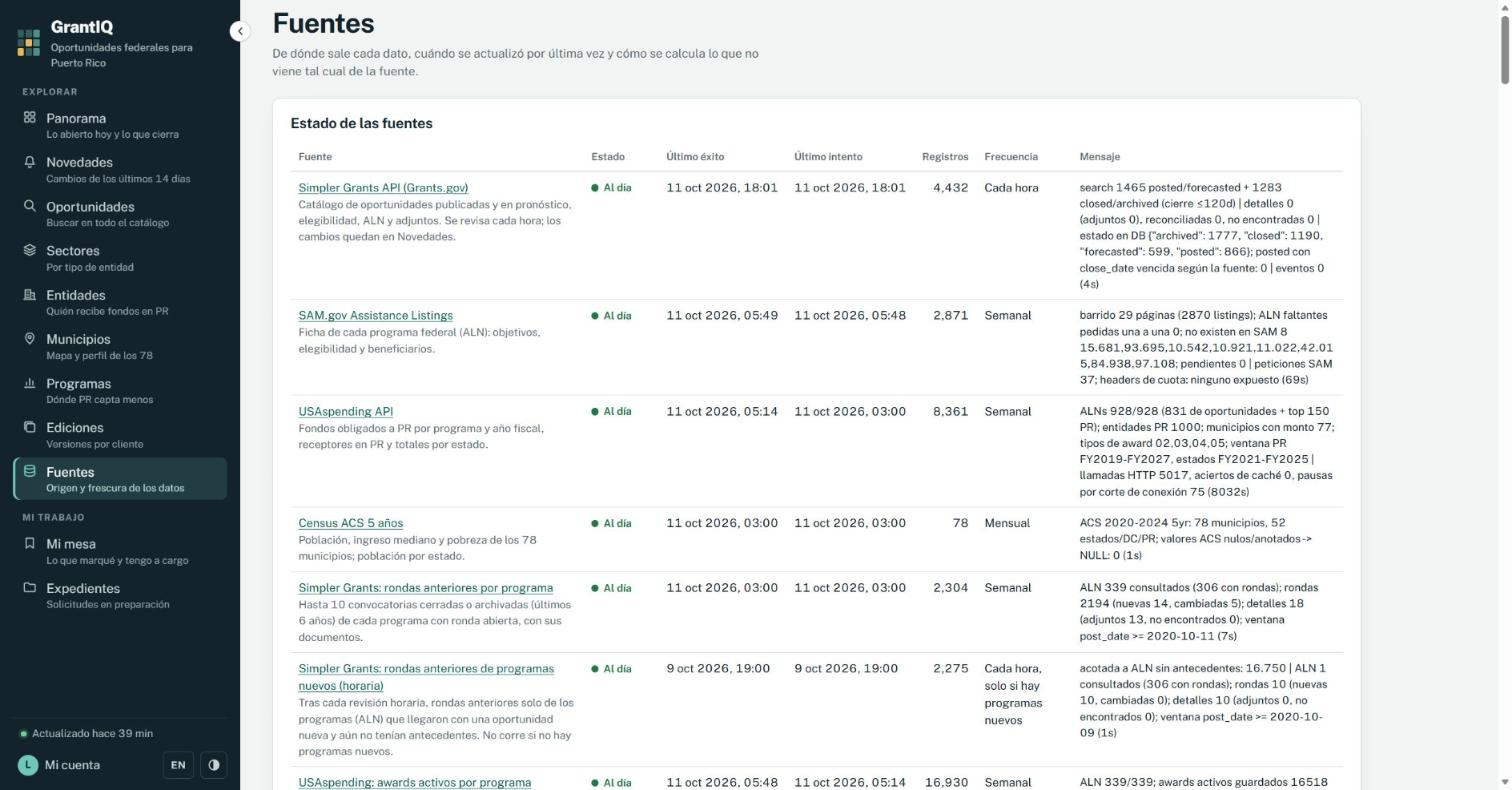Open the Simpler Grants API (Grants.gov) link
The image size is (1512, 790).
[x=383, y=188]
